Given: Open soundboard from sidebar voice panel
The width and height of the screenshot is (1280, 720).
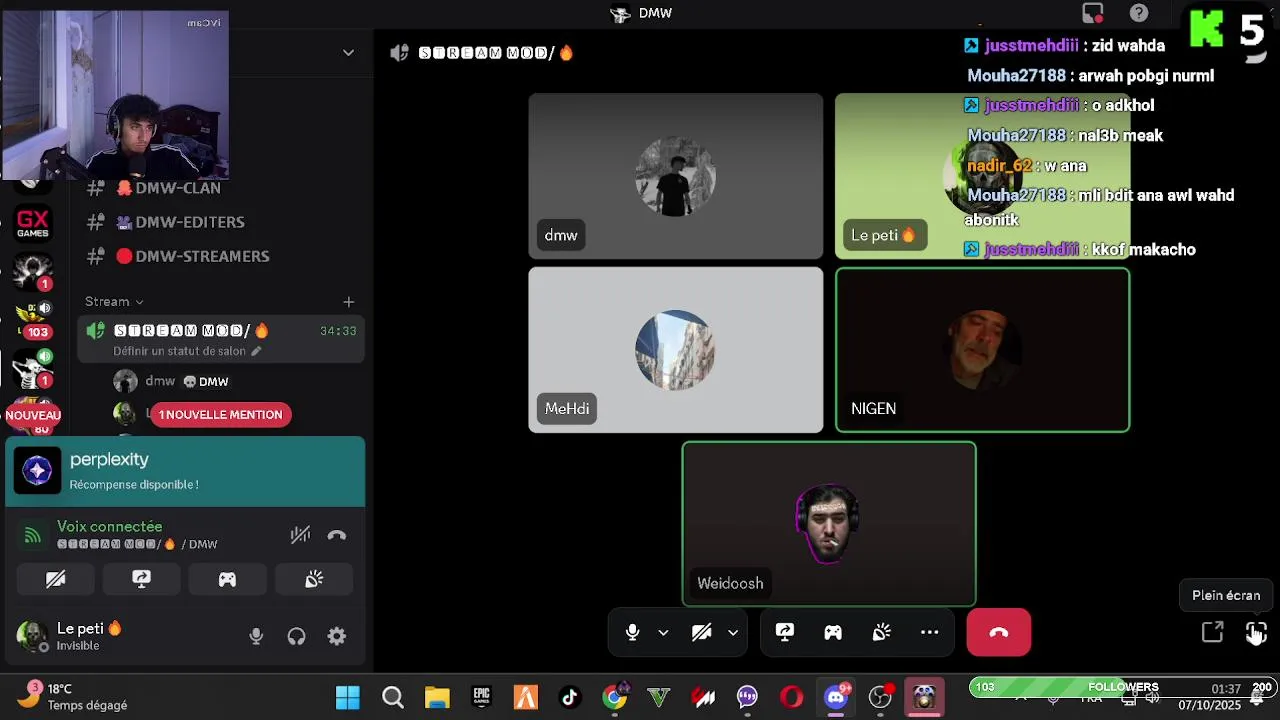Looking at the screenshot, I should point(314,579).
